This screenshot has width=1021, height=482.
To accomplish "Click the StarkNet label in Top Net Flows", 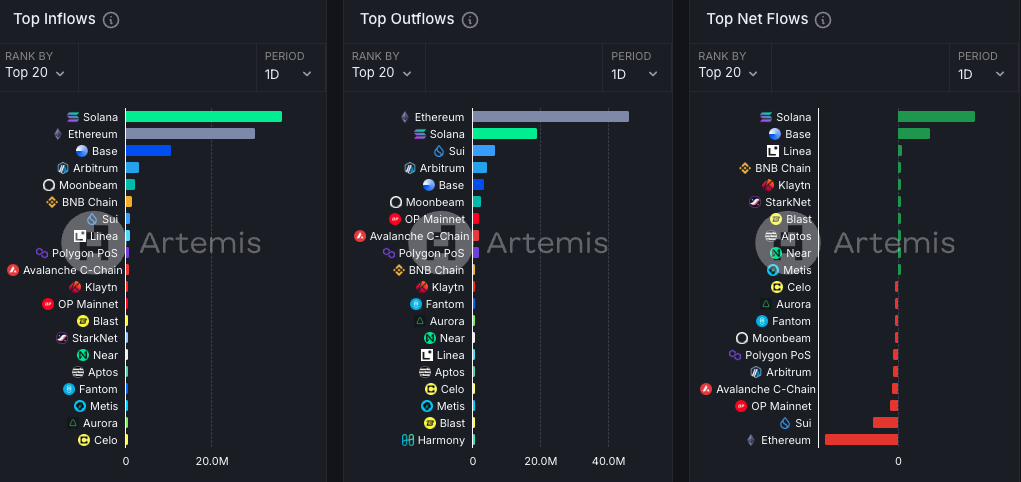I will pos(788,202).
